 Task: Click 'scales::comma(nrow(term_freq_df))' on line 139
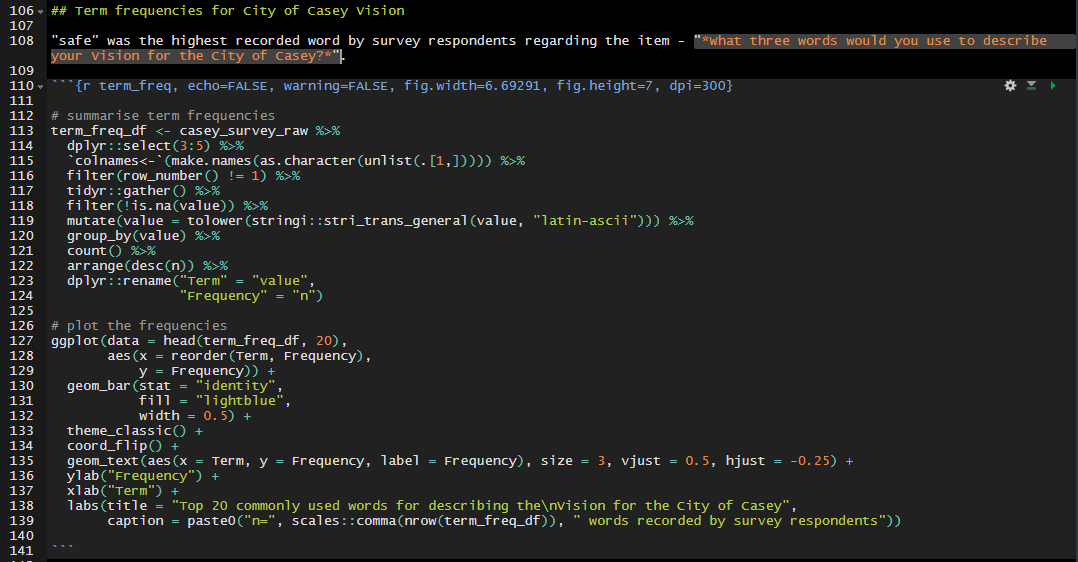click(x=424, y=521)
